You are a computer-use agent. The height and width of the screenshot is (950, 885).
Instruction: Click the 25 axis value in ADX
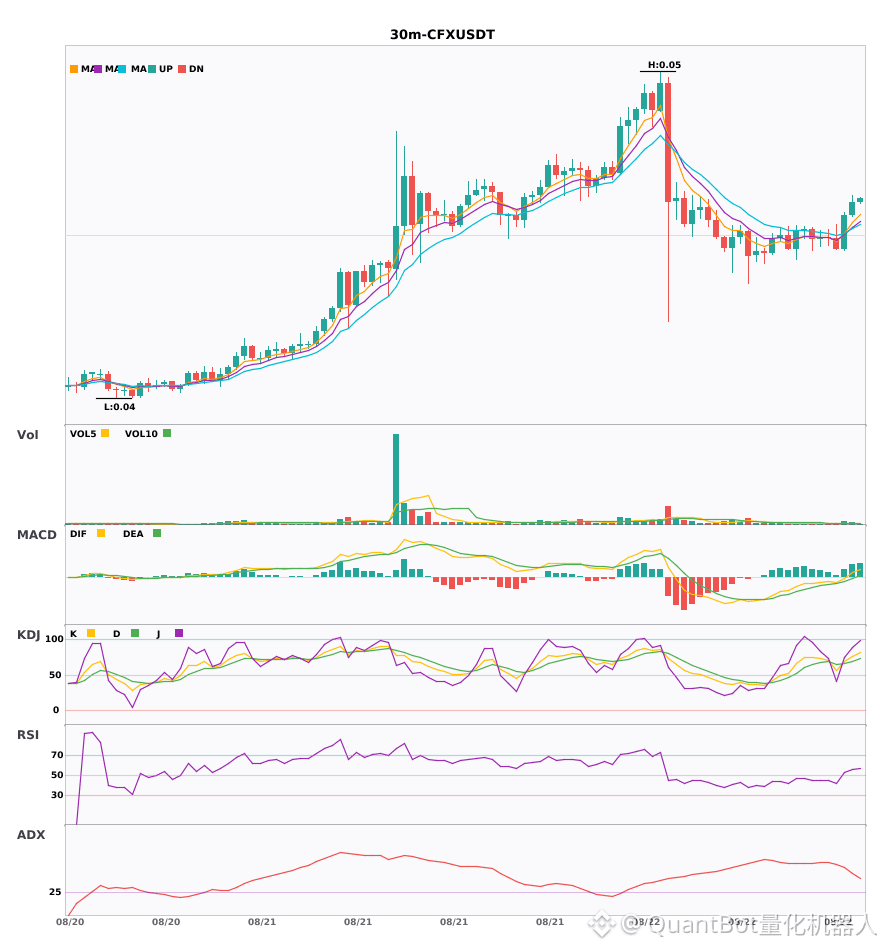[x=55, y=892]
